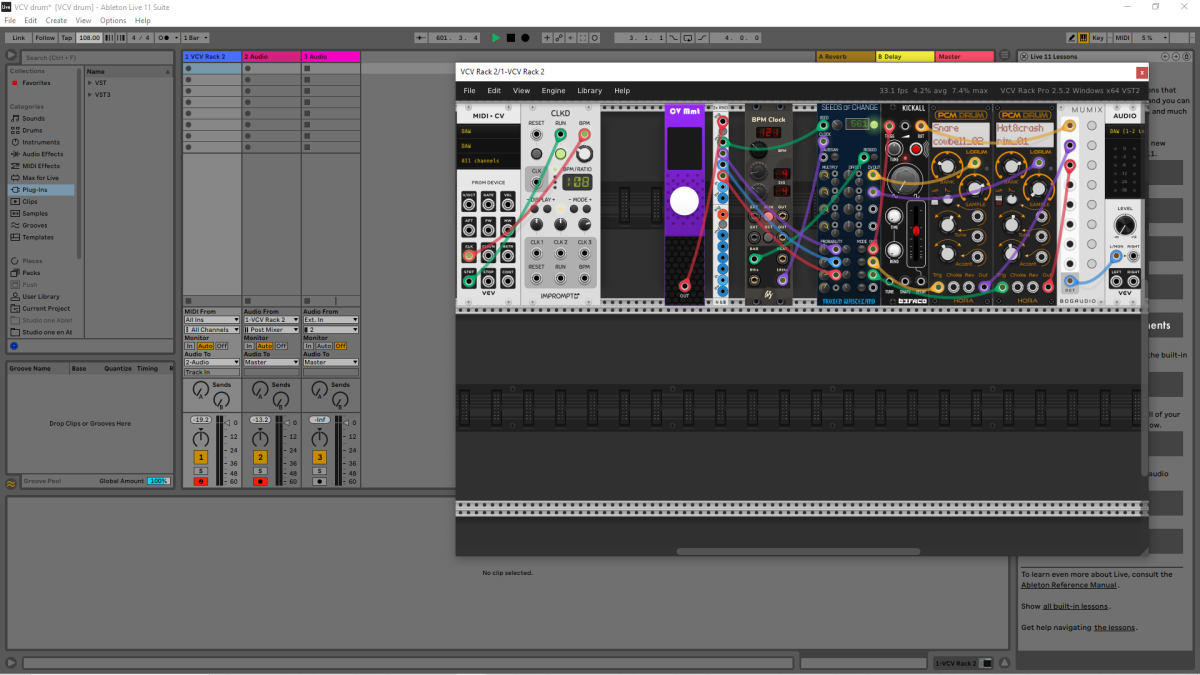Select the 1 VCV Rack 2 track header
1200x675 pixels.
[x=212, y=57]
